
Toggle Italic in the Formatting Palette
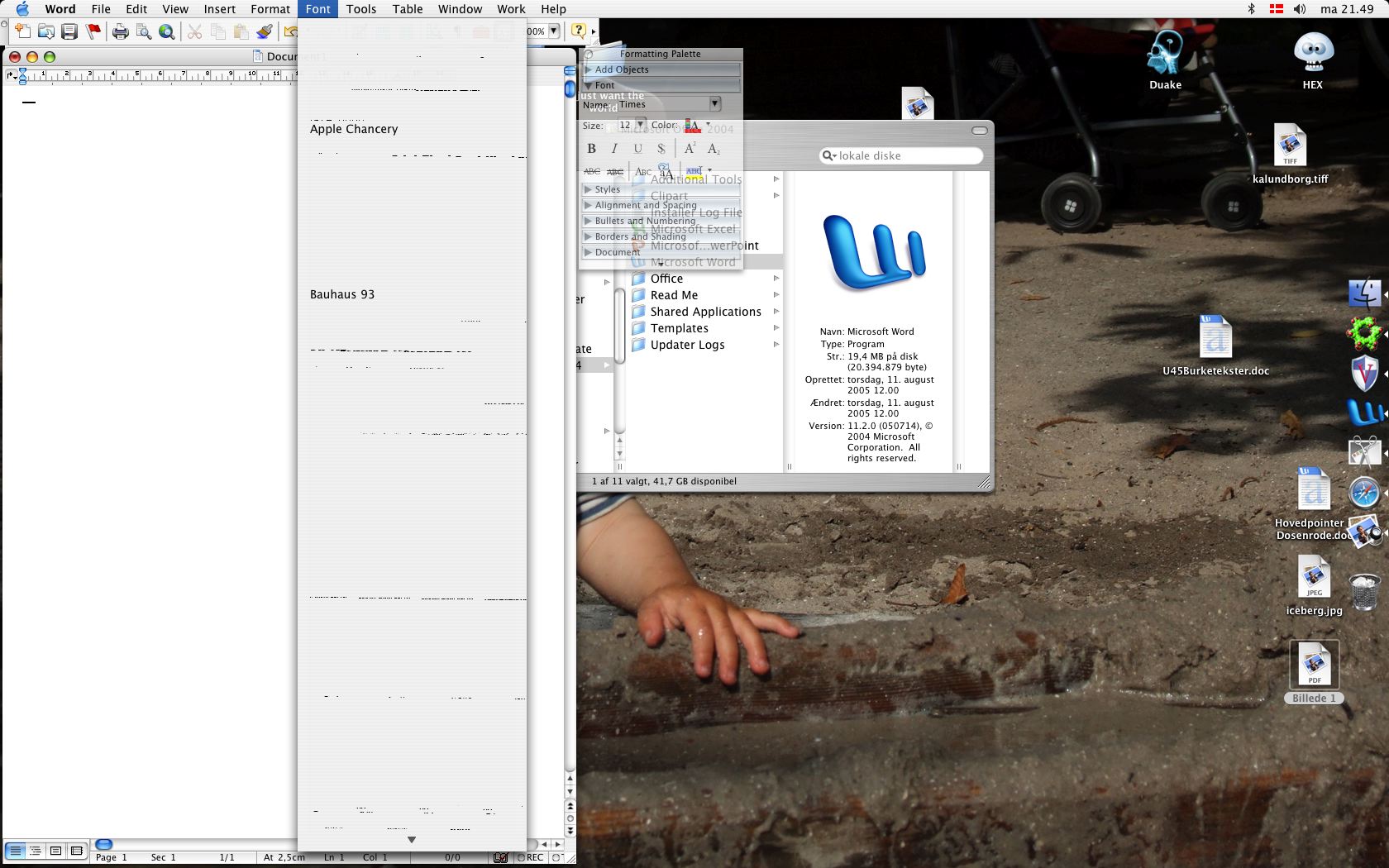(x=614, y=149)
